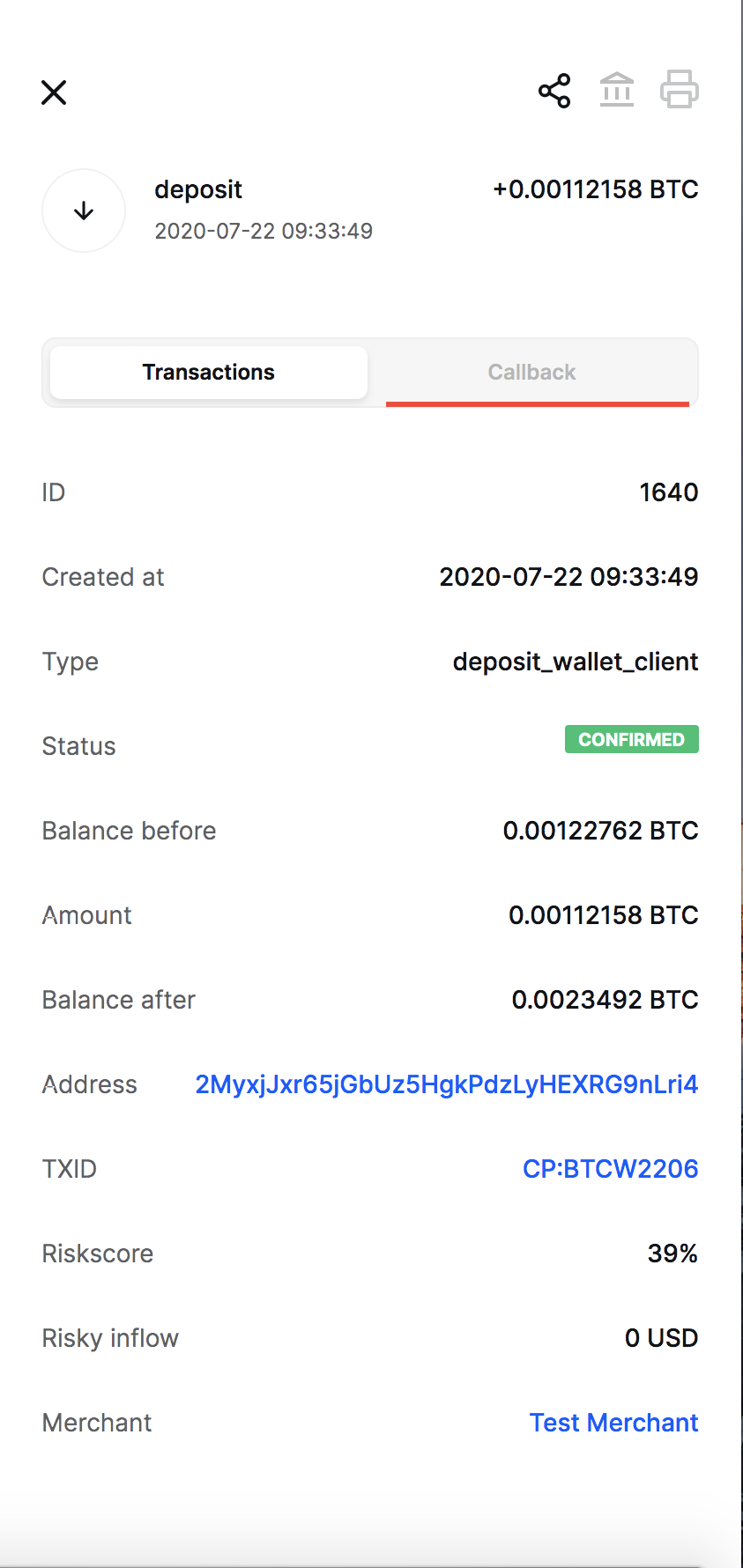Open the Test Merchant link
Image resolution: width=743 pixels, height=1568 pixels.
(x=613, y=1423)
